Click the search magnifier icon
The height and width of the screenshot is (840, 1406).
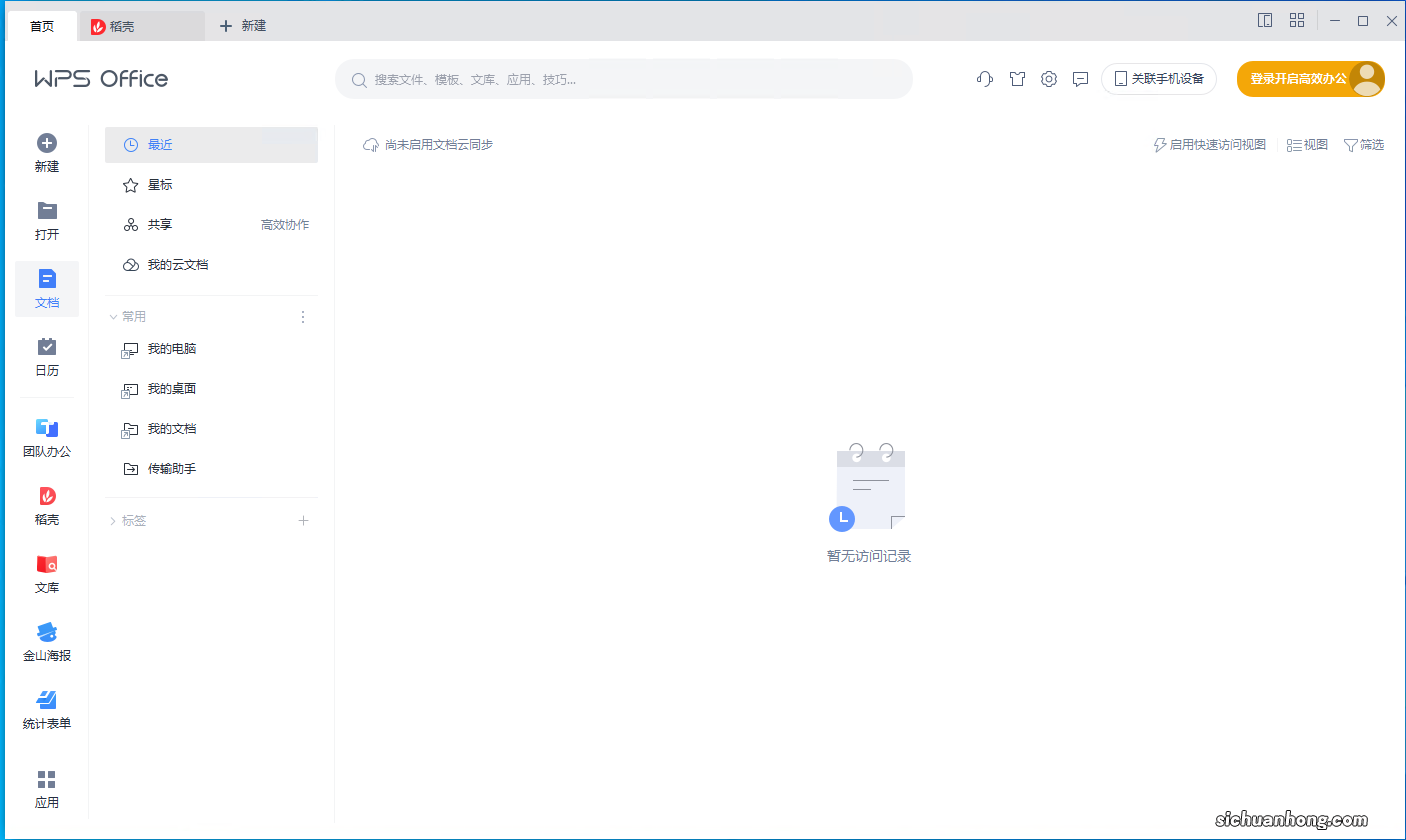pyautogui.click(x=358, y=79)
